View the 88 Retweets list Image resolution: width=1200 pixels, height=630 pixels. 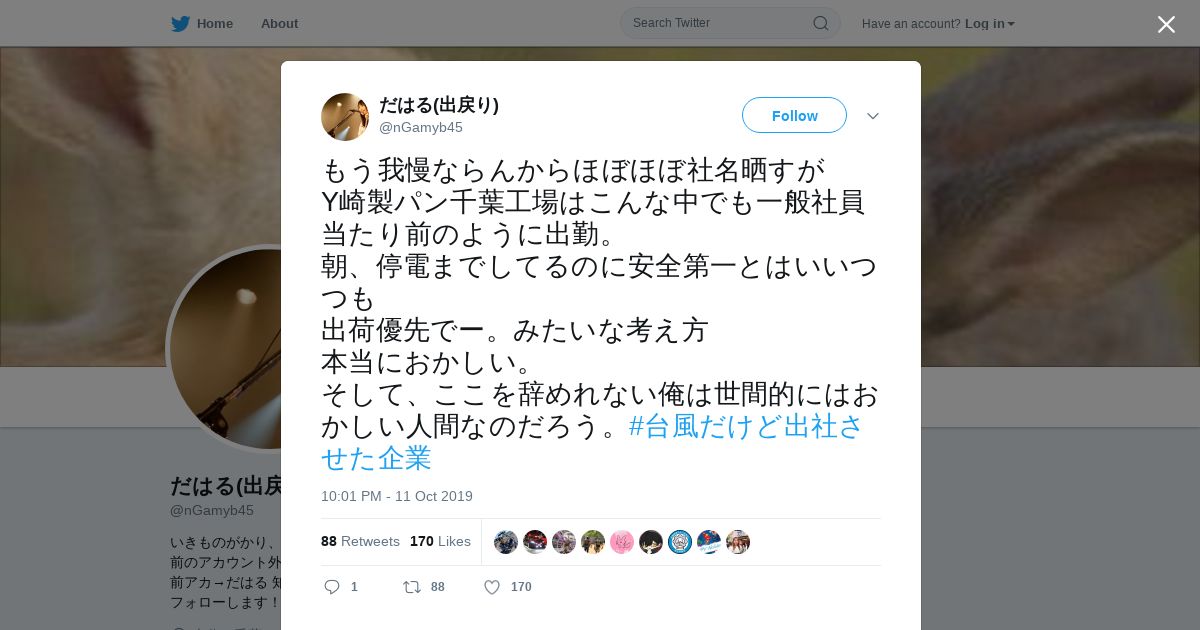(x=360, y=541)
